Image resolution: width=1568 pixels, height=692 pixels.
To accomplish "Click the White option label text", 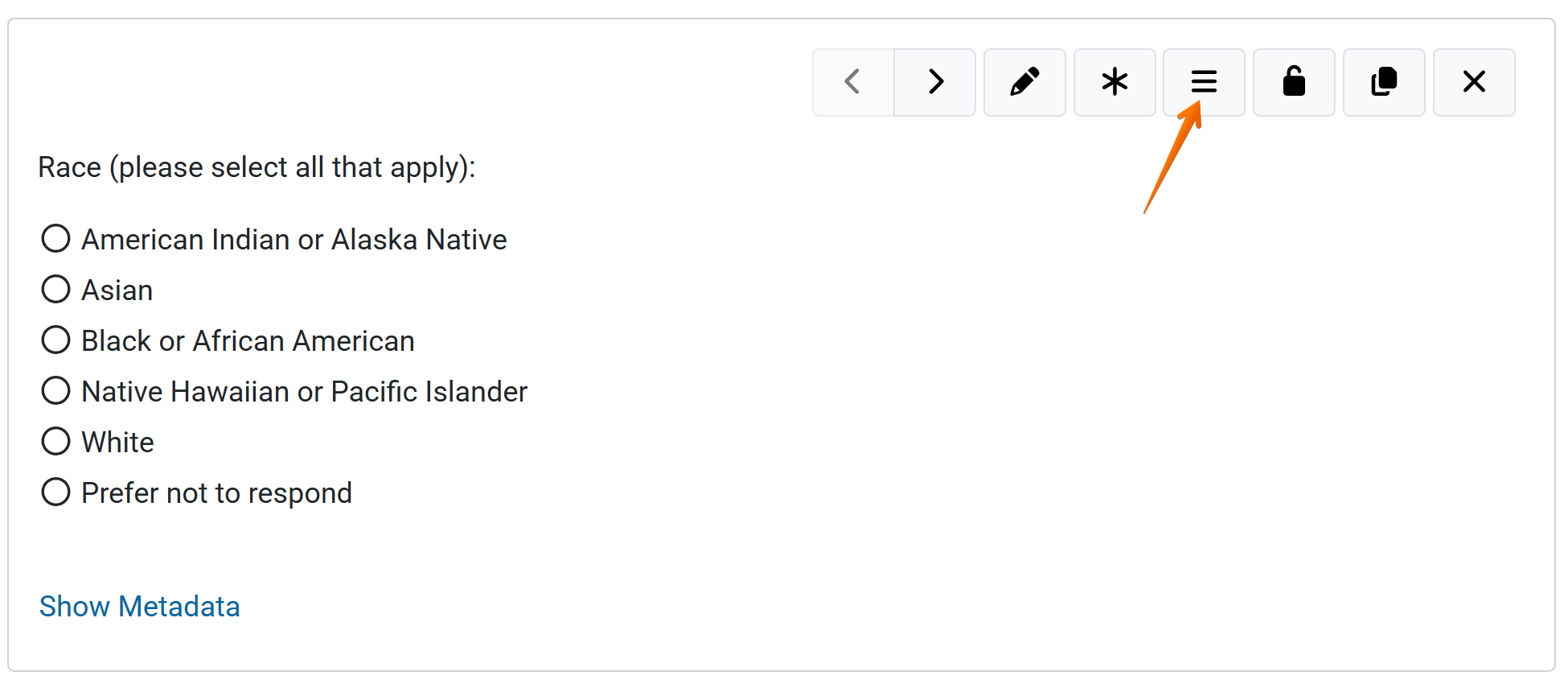I will (x=118, y=443).
